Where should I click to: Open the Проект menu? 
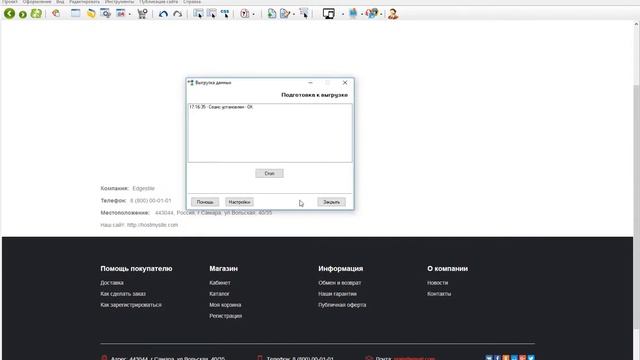(10, 2)
